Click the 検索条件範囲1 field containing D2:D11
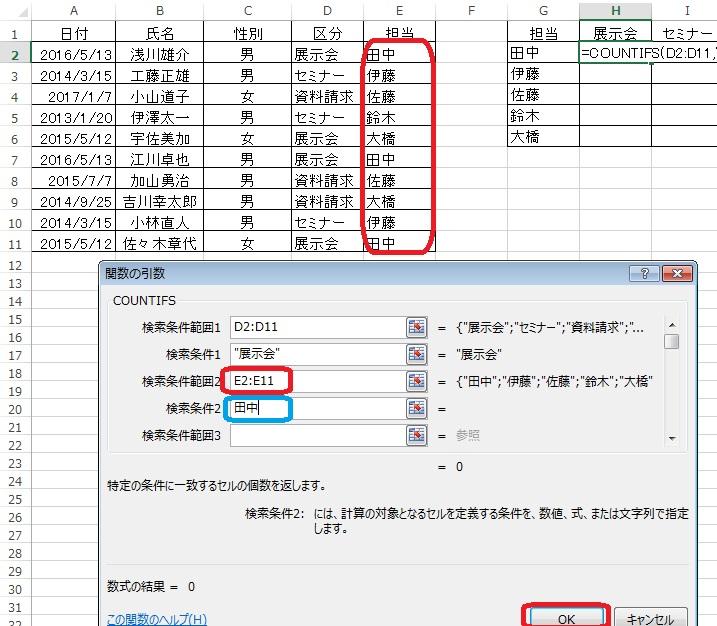Viewport: 717px width, 626px height. (x=315, y=327)
